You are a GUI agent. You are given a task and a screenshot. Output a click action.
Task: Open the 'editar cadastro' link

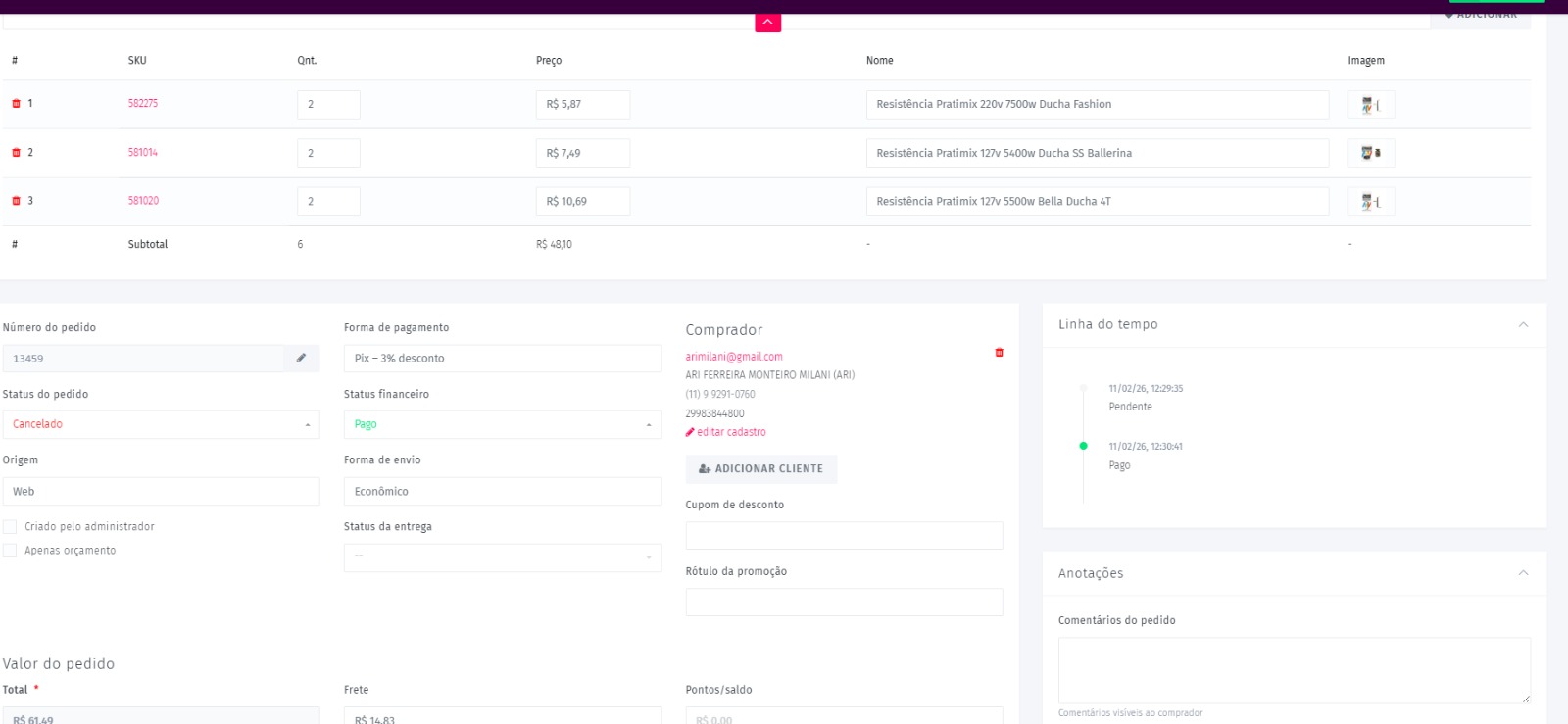730,432
